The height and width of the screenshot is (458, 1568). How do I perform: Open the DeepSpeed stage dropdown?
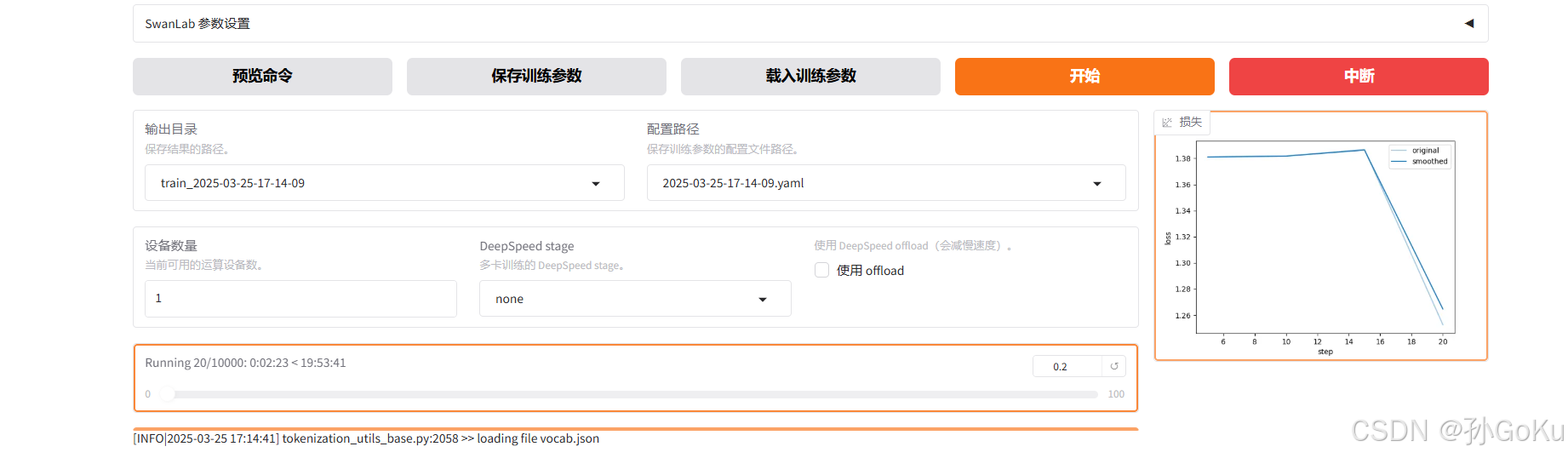coord(635,299)
